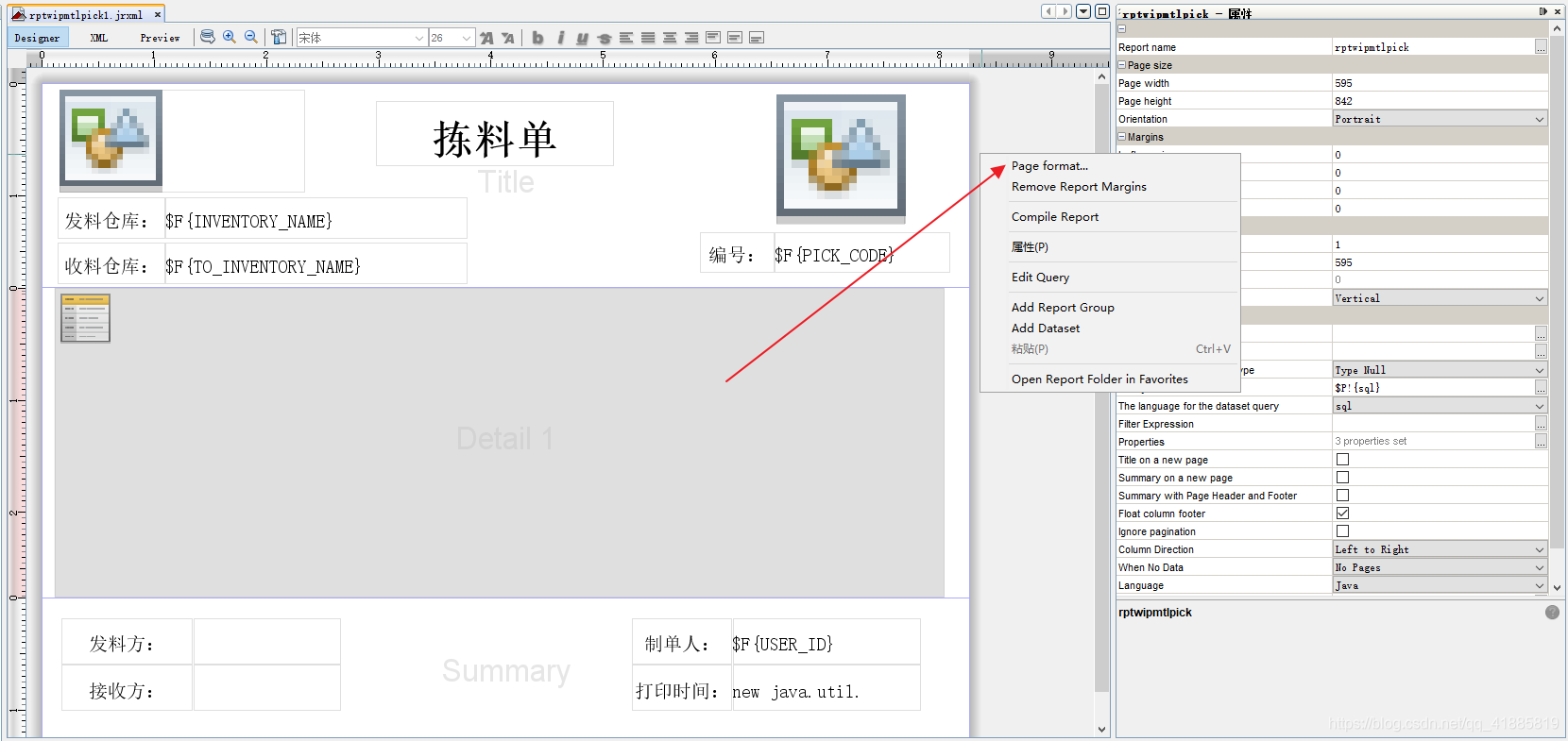Click Filter Expression ellipsis button
Viewport: 1568px width, 741px height.
[x=1541, y=424]
